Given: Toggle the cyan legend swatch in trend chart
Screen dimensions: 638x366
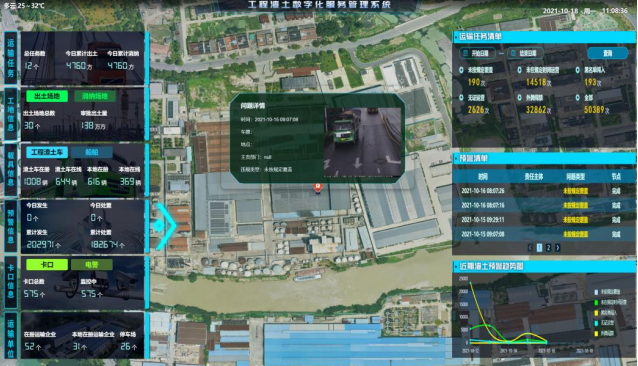Looking at the screenshot, I should [x=596, y=323].
